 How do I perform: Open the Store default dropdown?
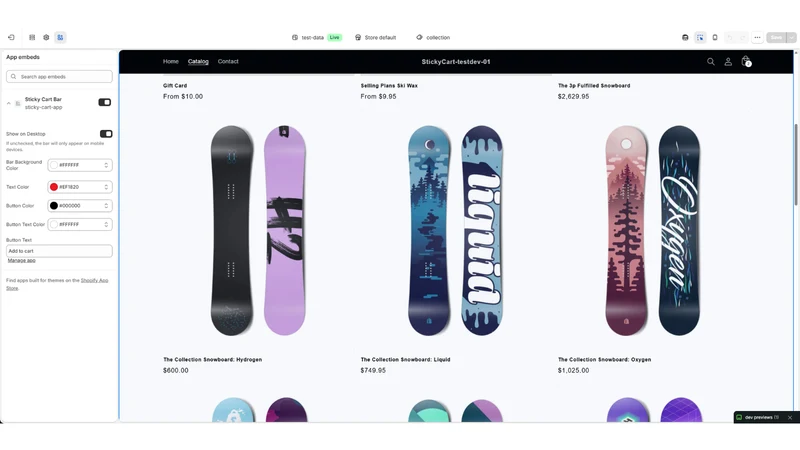pos(376,37)
